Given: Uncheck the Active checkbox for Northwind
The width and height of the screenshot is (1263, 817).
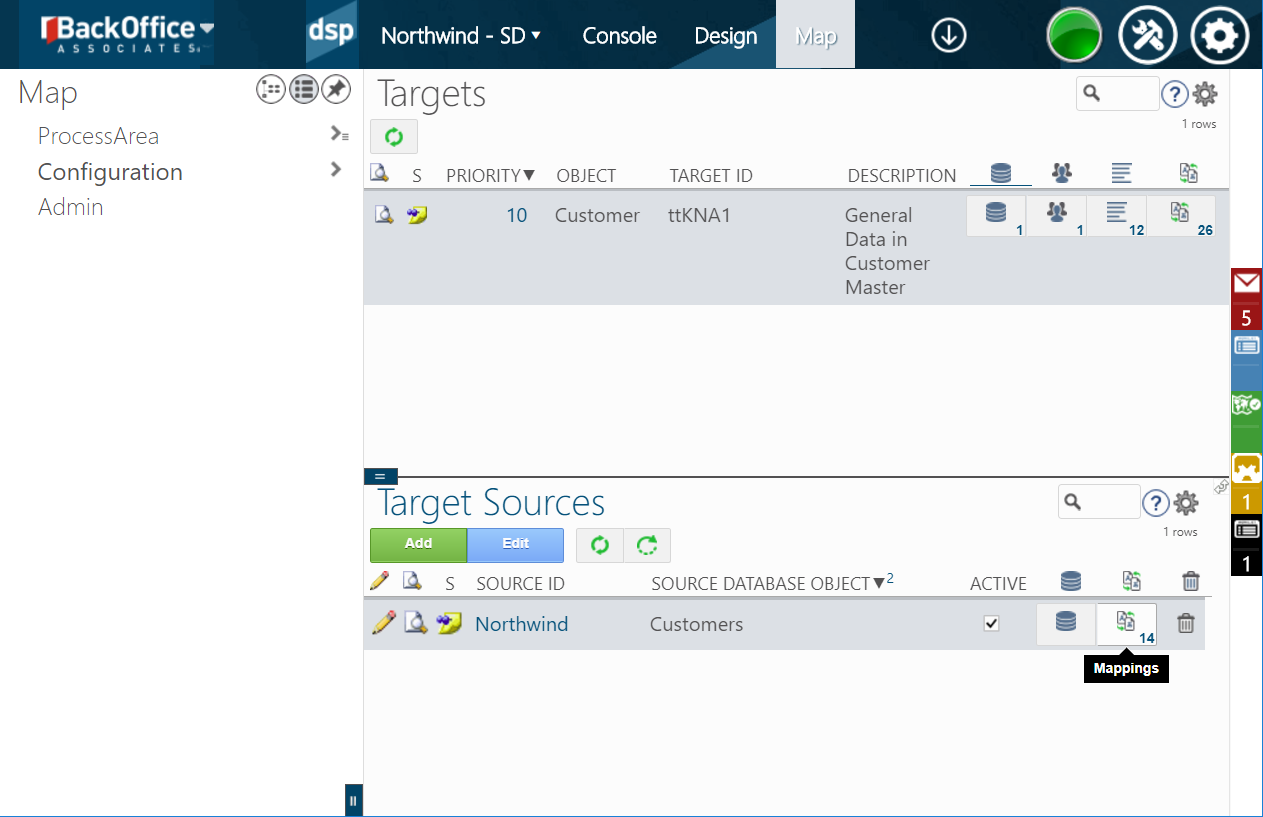Looking at the screenshot, I should click(x=991, y=624).
